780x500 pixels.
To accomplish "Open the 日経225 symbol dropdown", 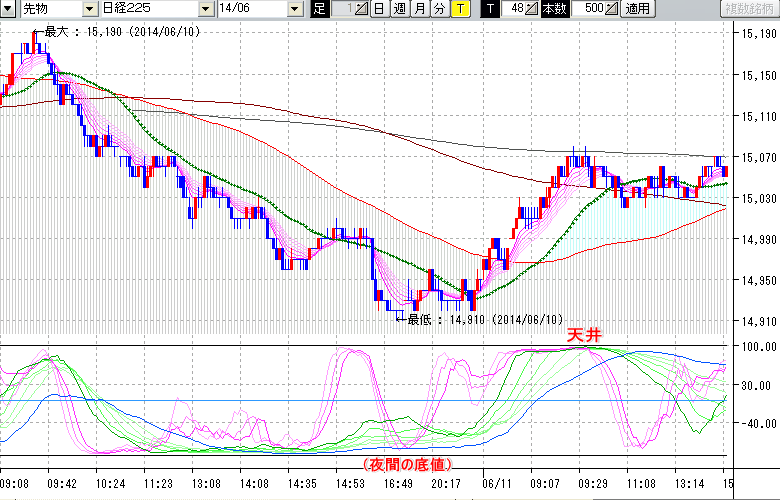I will 206,9.
